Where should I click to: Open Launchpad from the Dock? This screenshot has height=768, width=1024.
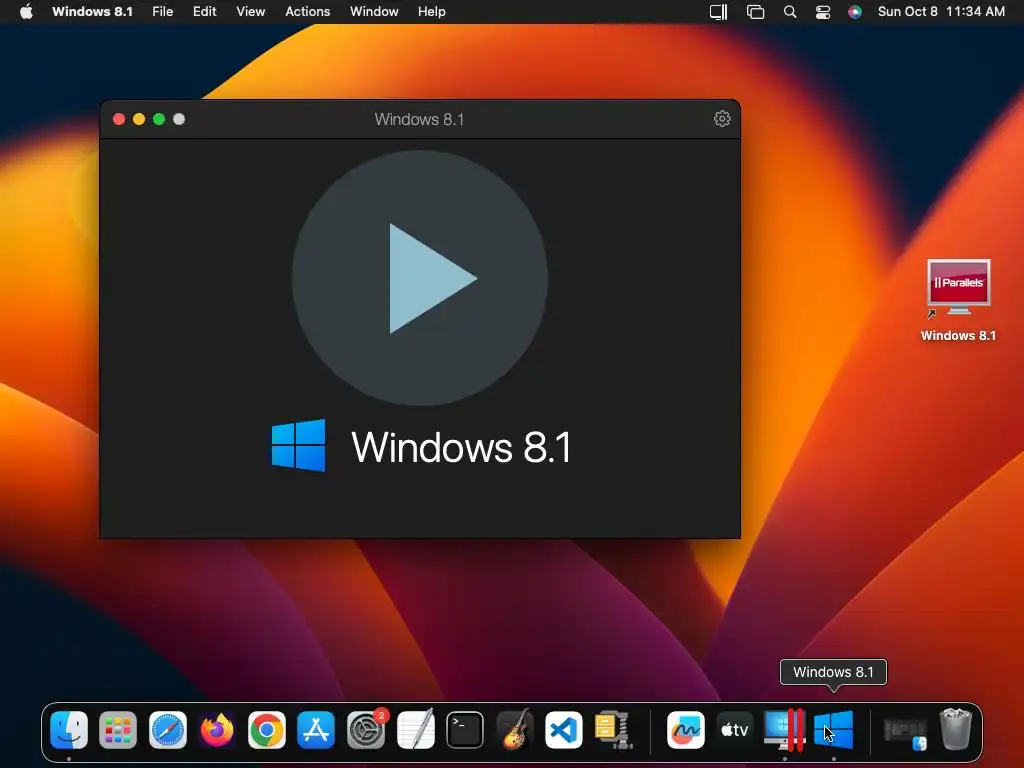118,729
